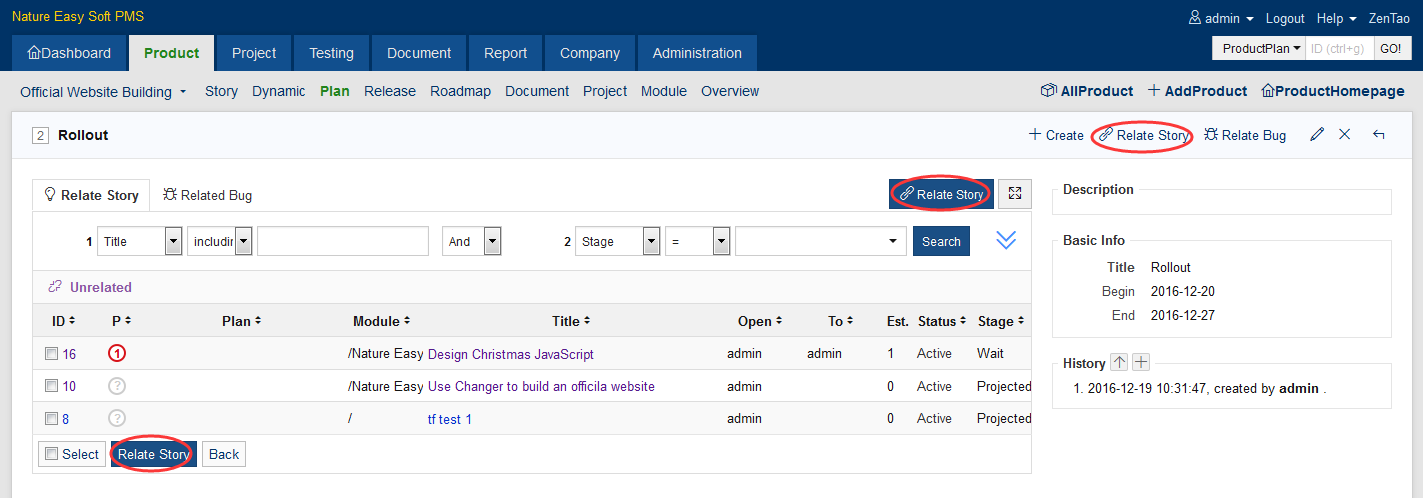This screenshot has width=1423, height=498.
Task: Open the Testing main menu tab
Action: pyautogui.click(x=331, y=53)
